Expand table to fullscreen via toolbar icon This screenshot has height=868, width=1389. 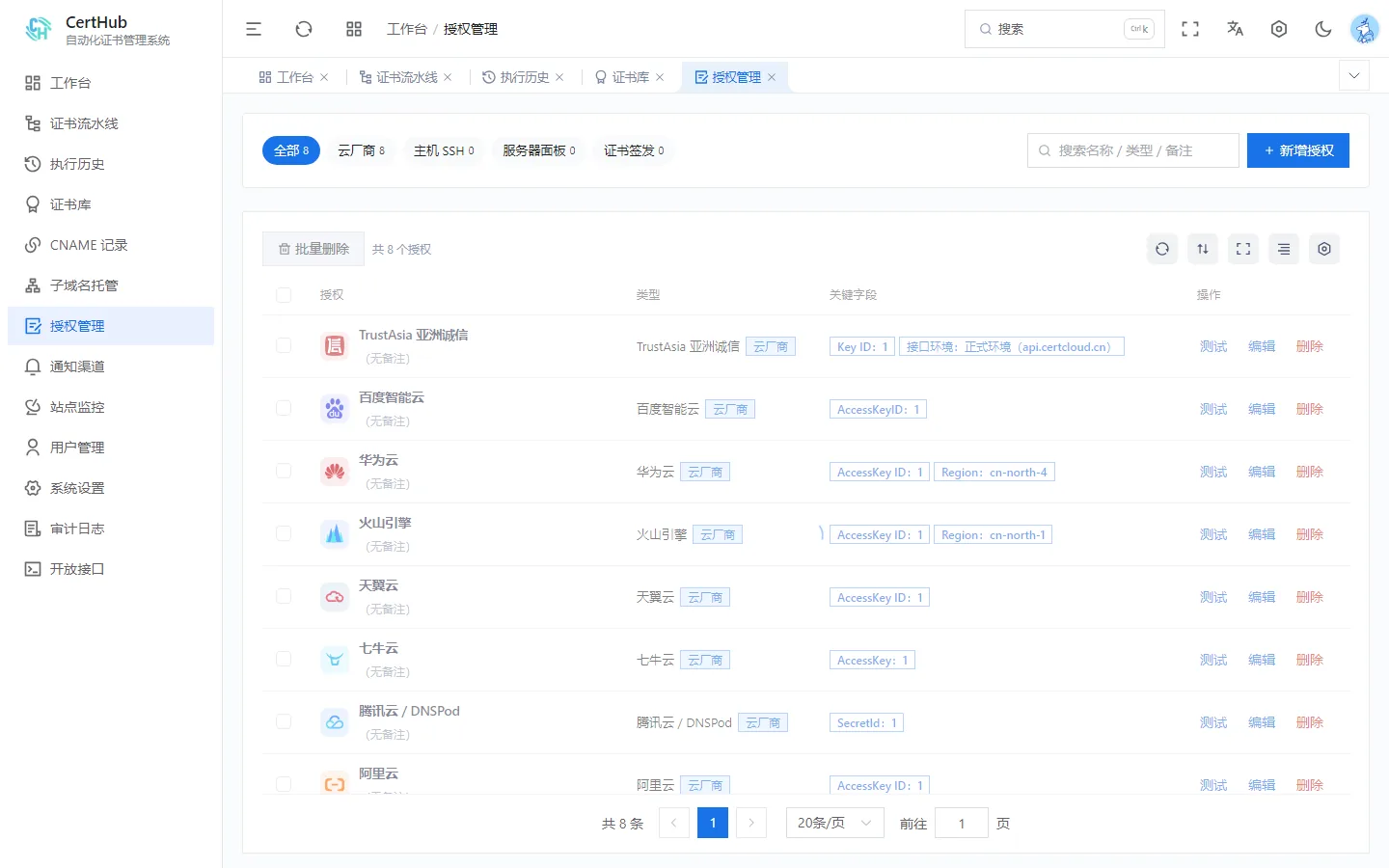tap(1243, 249)
